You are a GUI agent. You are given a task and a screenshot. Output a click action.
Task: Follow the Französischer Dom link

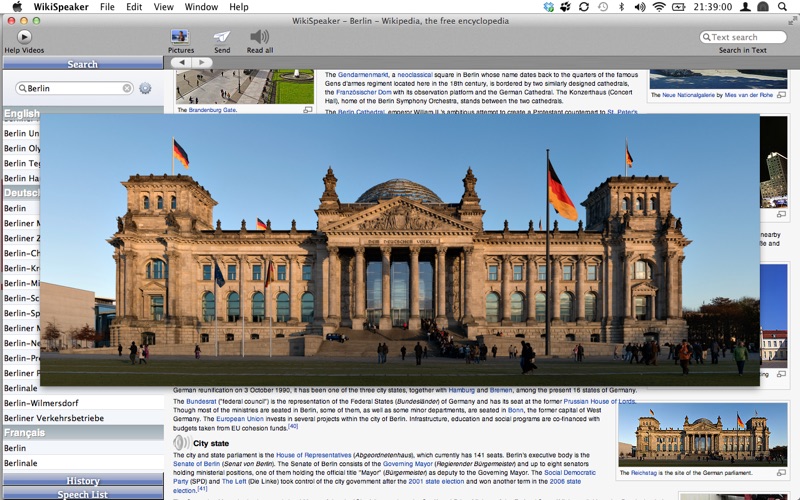(363, 92)
